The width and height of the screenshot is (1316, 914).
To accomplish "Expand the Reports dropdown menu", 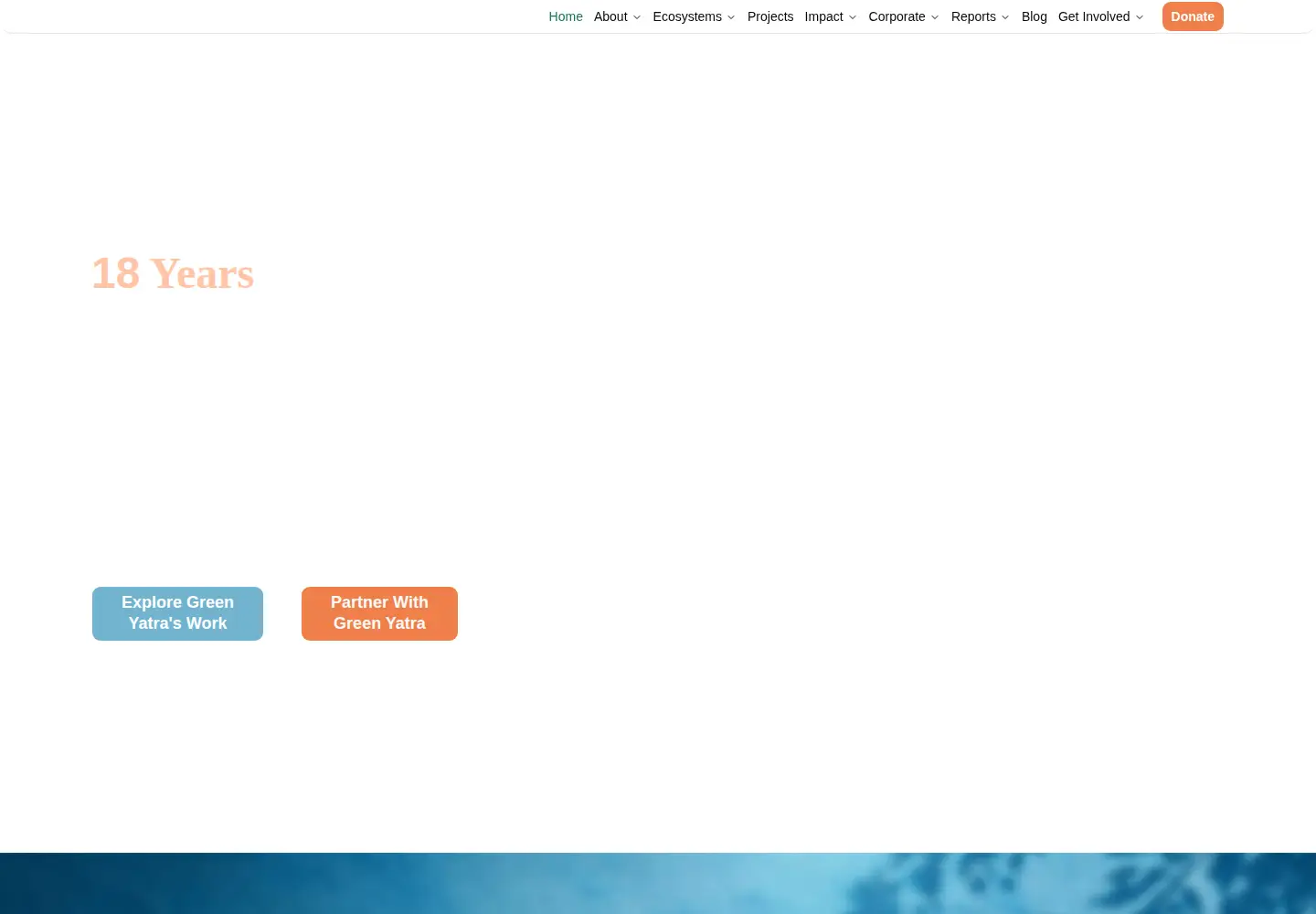I will pos(980,16).
